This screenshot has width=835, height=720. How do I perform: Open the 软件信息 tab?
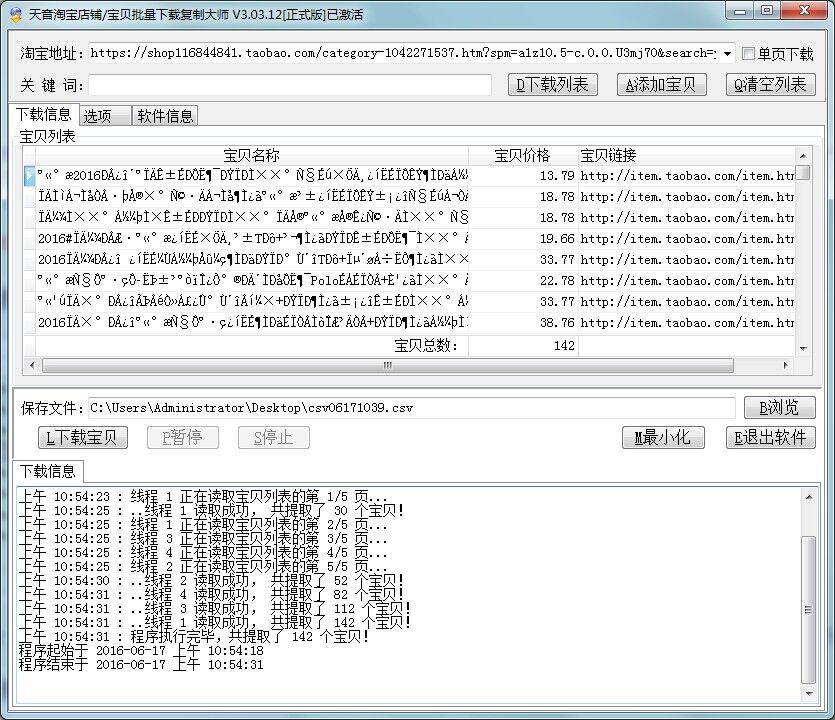tap(166, 116)
